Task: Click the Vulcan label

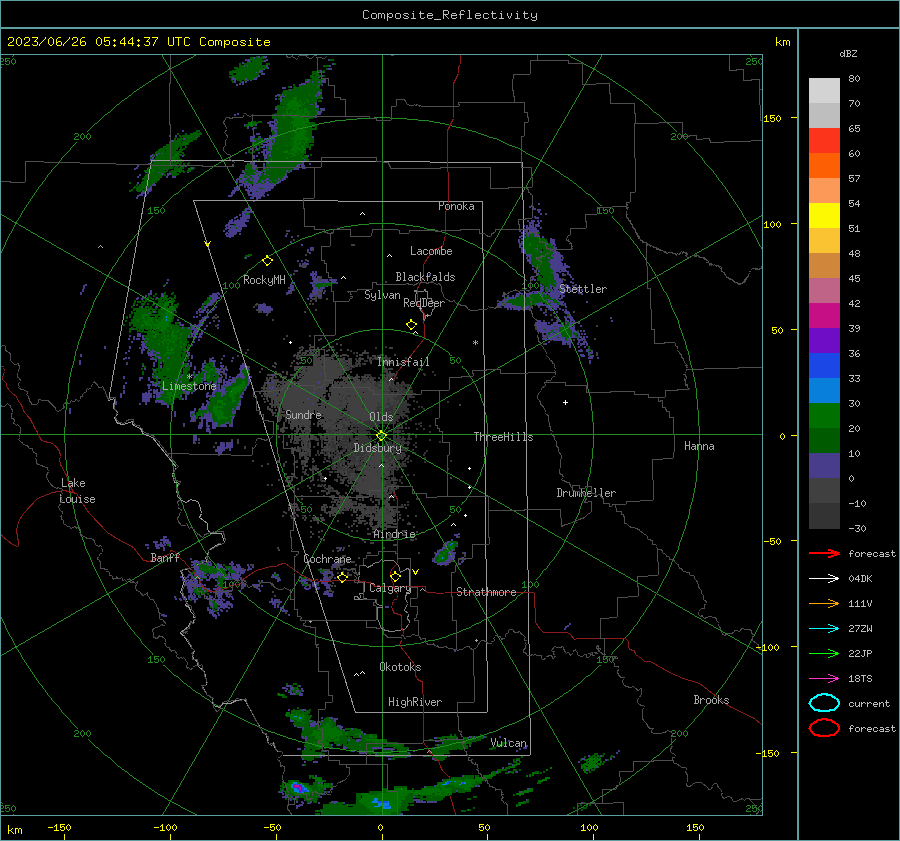Action: coord(508,743)
